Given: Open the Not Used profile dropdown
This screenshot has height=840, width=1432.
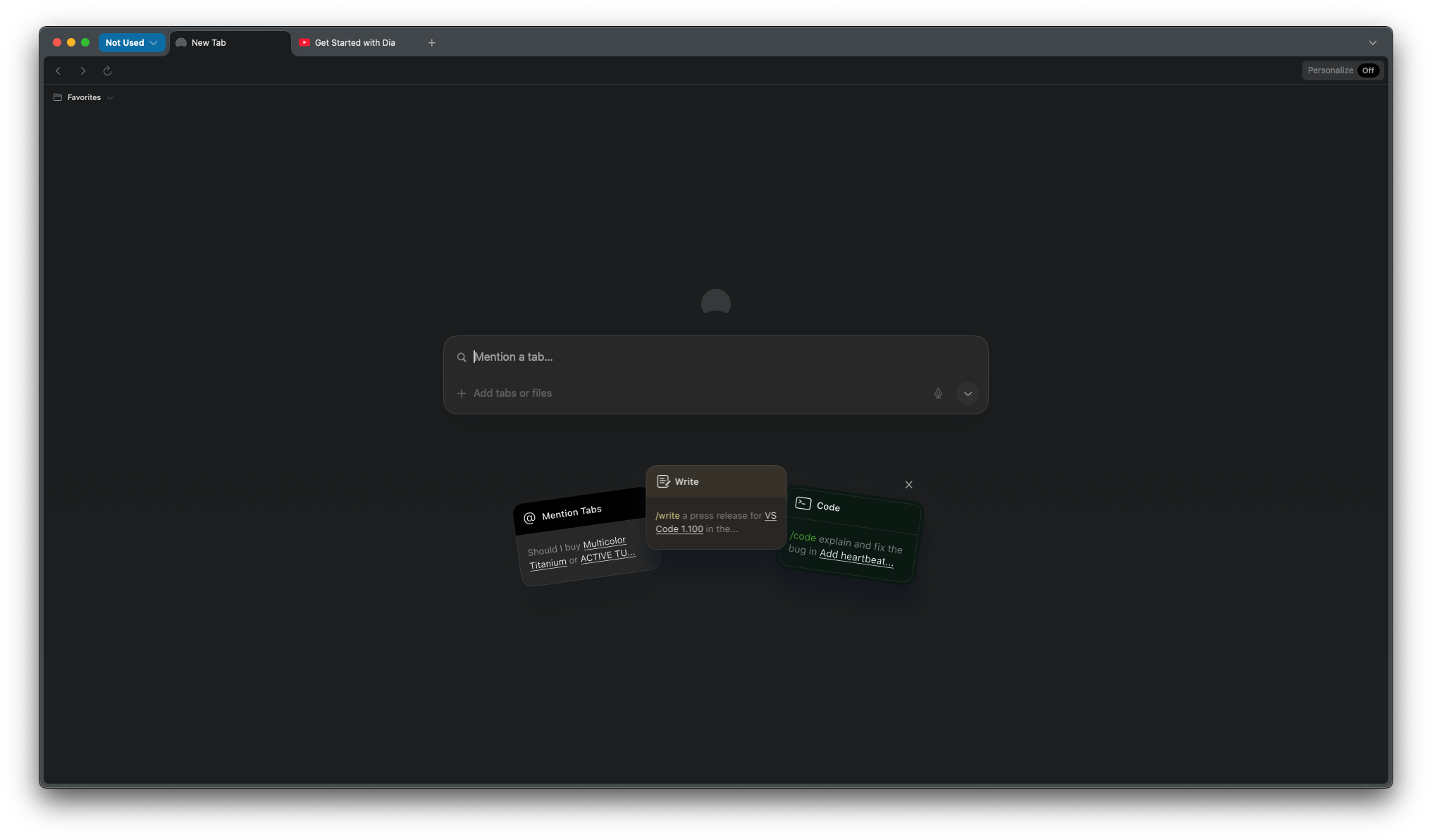Looking at the screenshot, I should [x=132, y=43].
